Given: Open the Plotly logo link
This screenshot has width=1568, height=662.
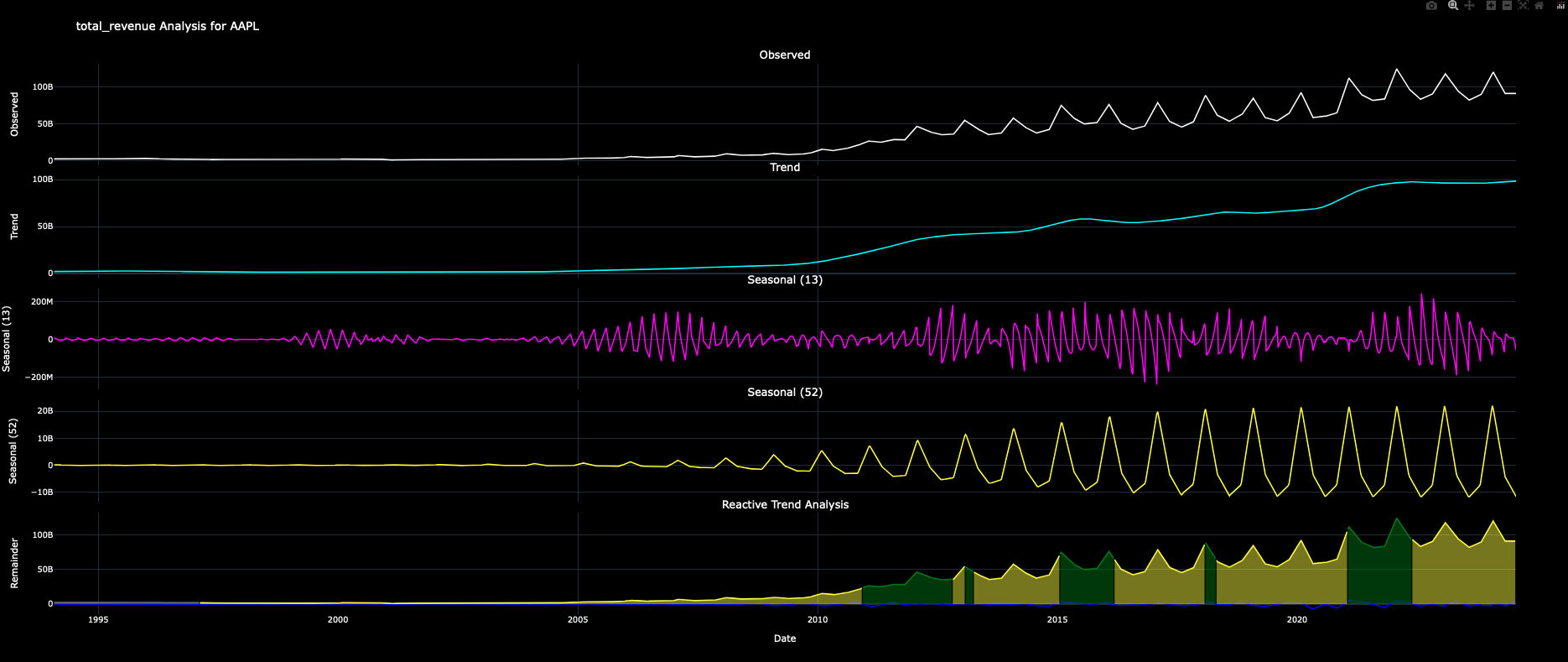Looking at the screenshot, I should click(x=1560, y=6).
